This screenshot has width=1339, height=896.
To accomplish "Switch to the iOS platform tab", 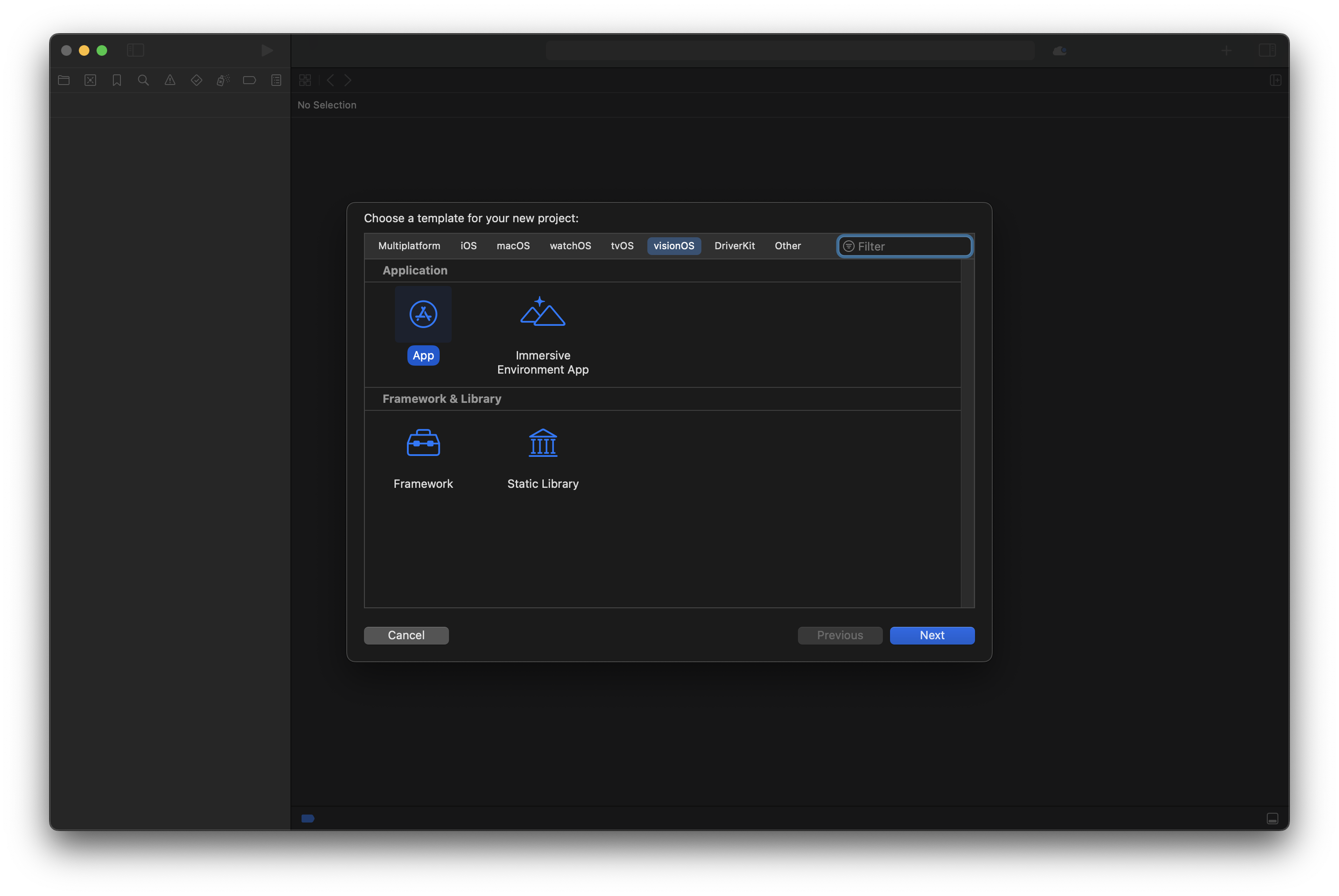I will click(x=468, y=246).
